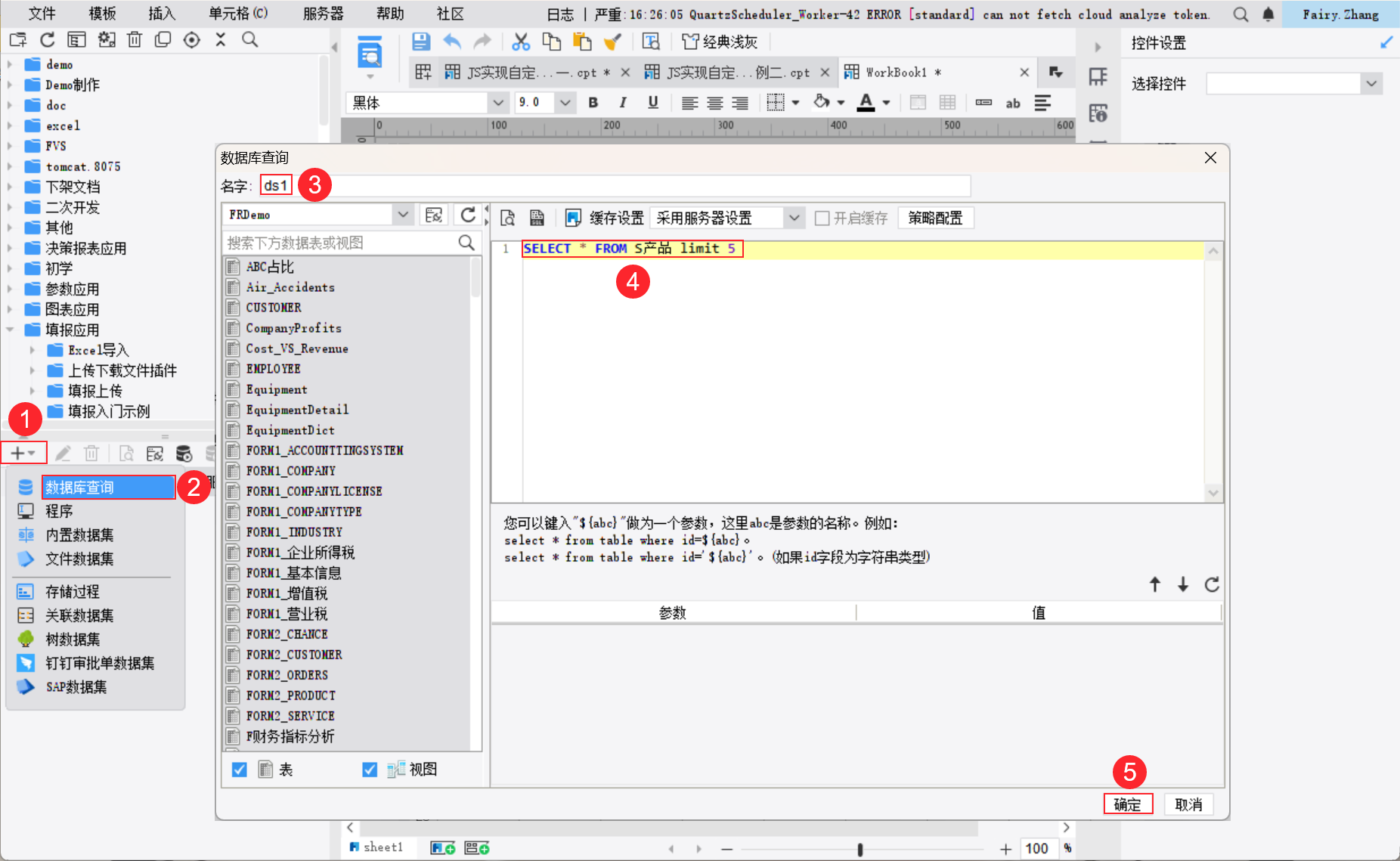The height and width of the screenshot is (861, 1400).
Task: Click the Fairy.Zhang account button
Action: coord(1340,14)
